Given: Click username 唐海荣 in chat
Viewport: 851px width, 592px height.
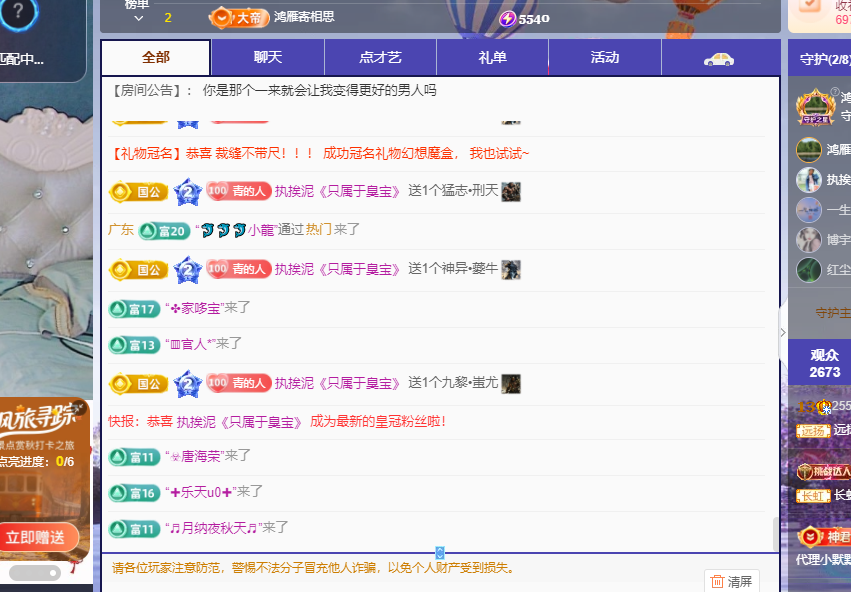Looking at the screenshot, I should pyautogui.click(x=195, y=456).
